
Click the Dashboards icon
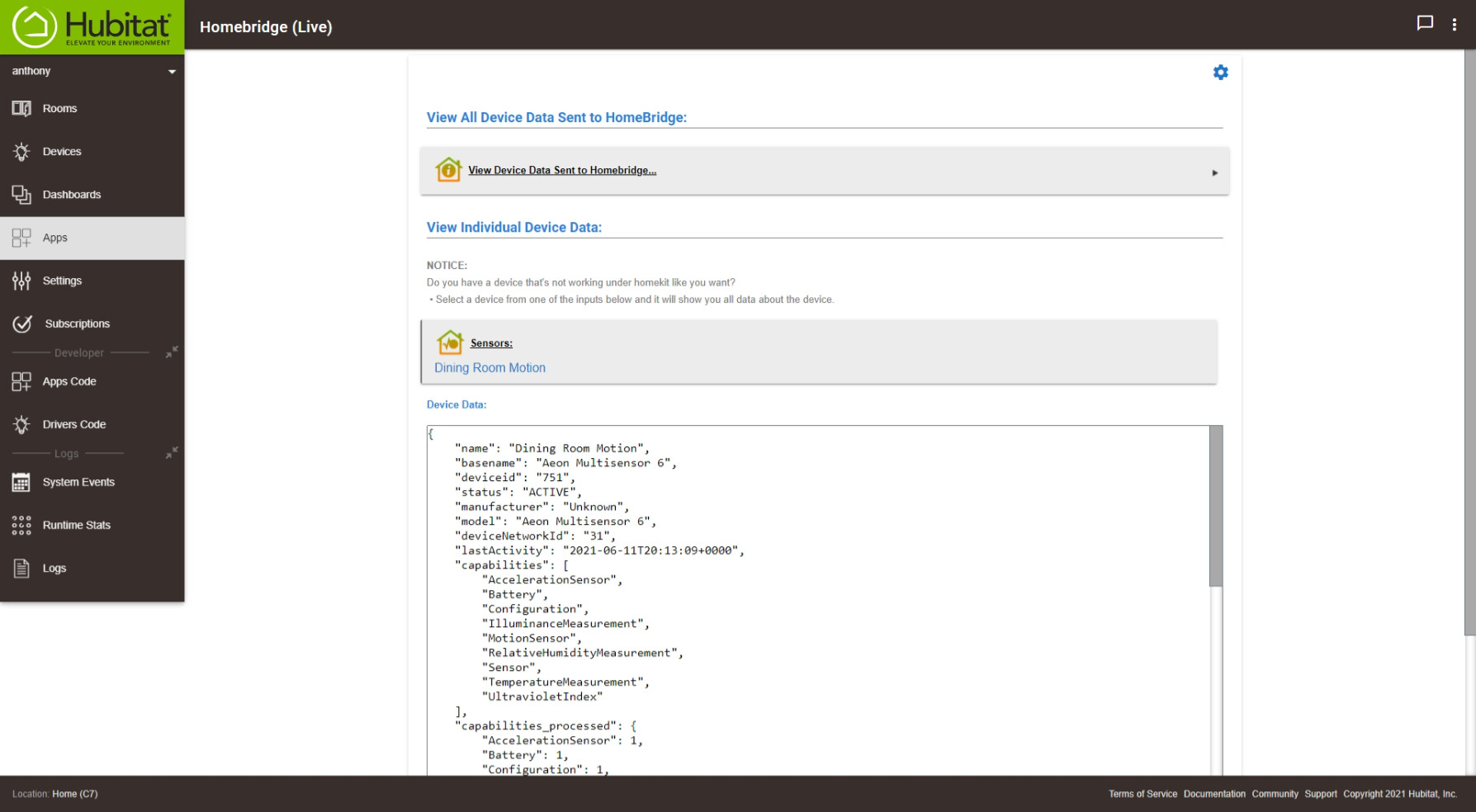21,195
